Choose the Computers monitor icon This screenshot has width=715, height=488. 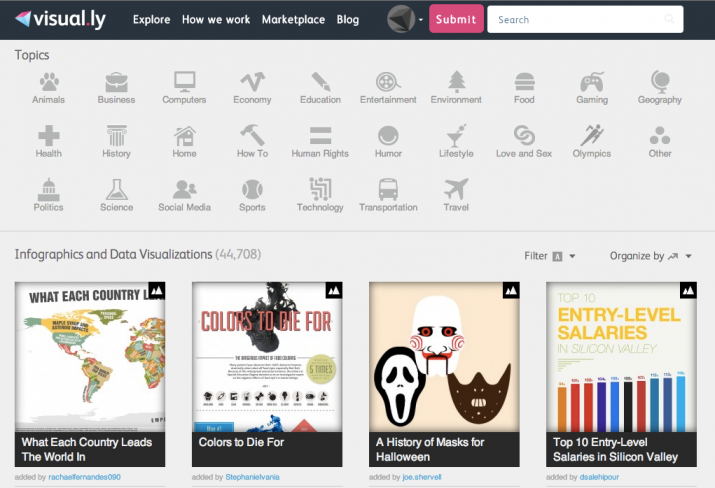pos(184,82)
